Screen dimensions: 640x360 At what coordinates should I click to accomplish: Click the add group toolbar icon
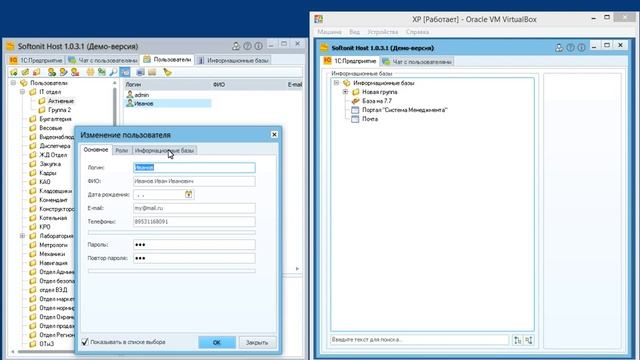14,72
